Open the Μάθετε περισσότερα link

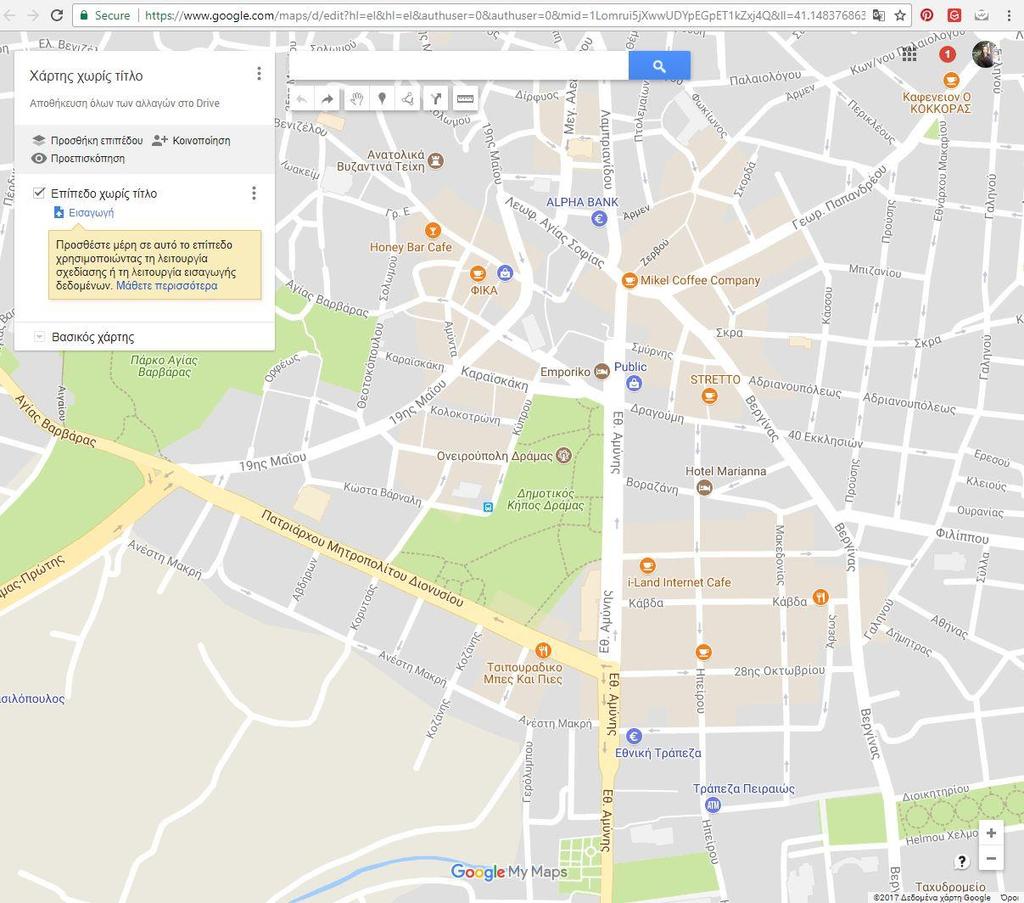[167, 285]
